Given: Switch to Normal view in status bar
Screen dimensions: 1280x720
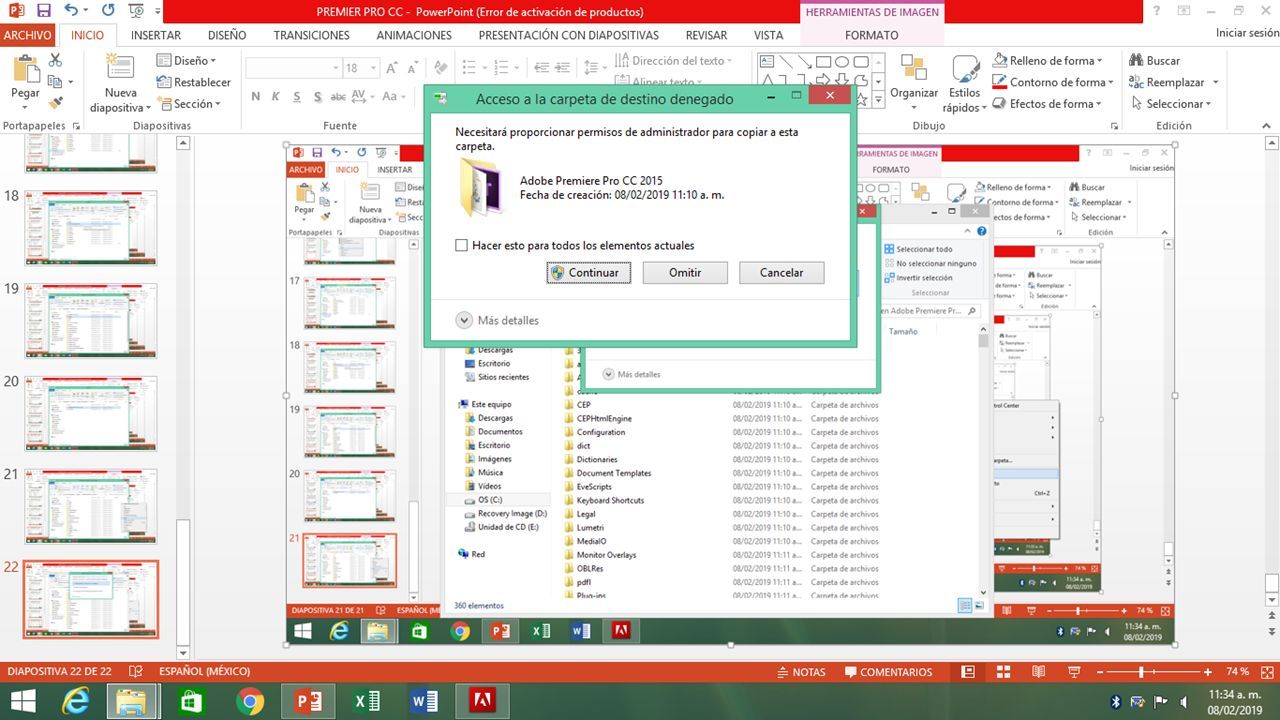Looking at the screenshot, I should click(x=967, y=672).
